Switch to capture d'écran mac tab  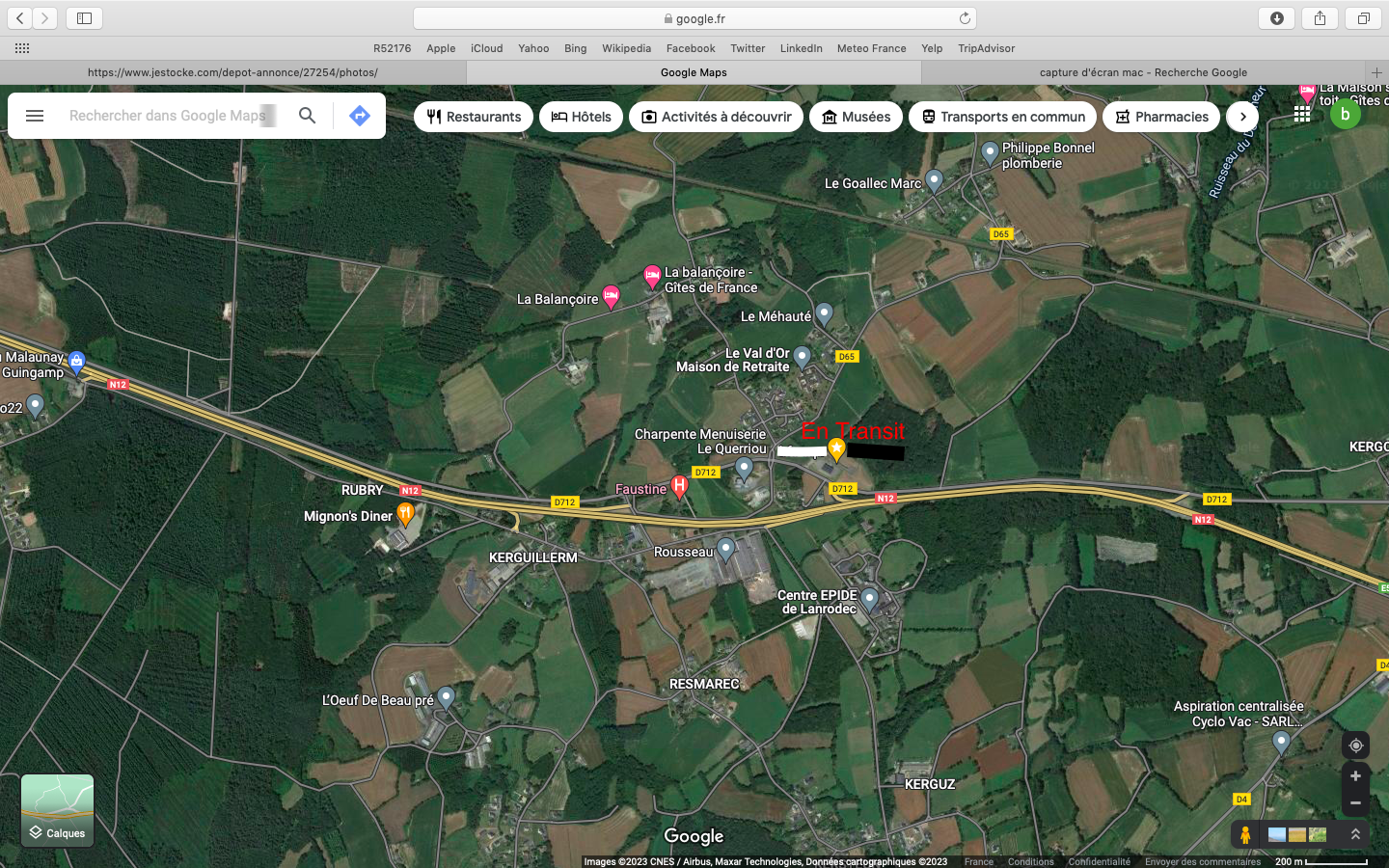coord(1143,72)
